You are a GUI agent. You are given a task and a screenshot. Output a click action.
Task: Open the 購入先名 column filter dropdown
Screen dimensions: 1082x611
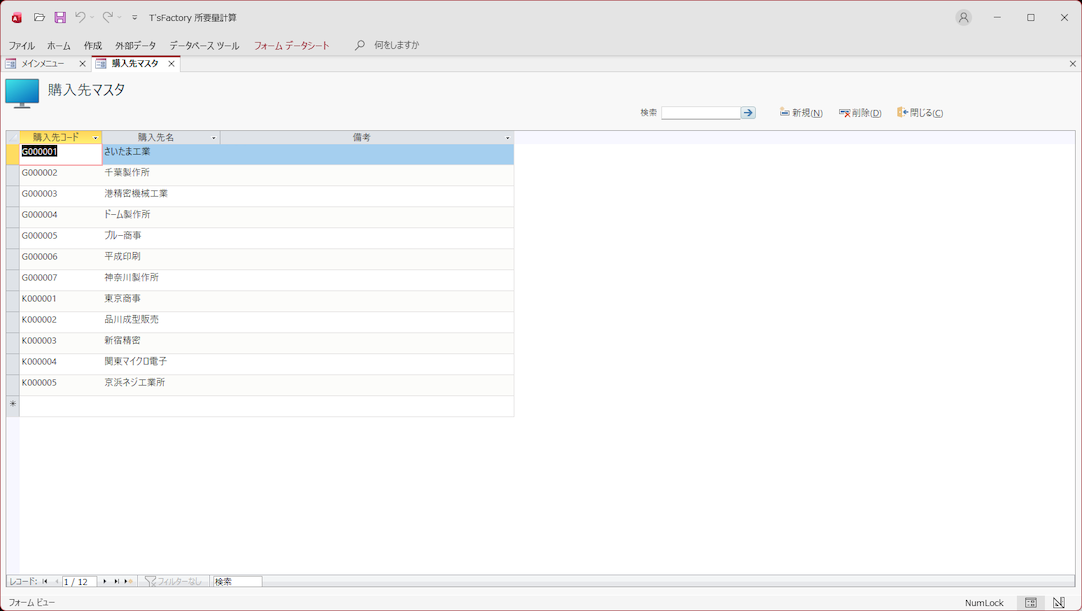pyautogui.click(x=213, y=138)
